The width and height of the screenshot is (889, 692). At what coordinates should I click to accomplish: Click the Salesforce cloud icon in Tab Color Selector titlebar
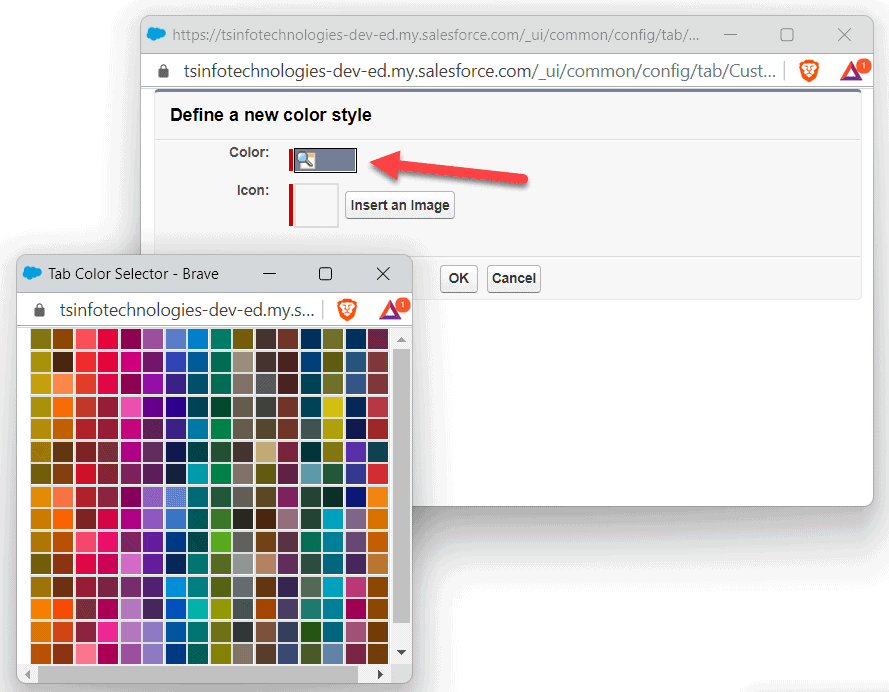[32, 273]
